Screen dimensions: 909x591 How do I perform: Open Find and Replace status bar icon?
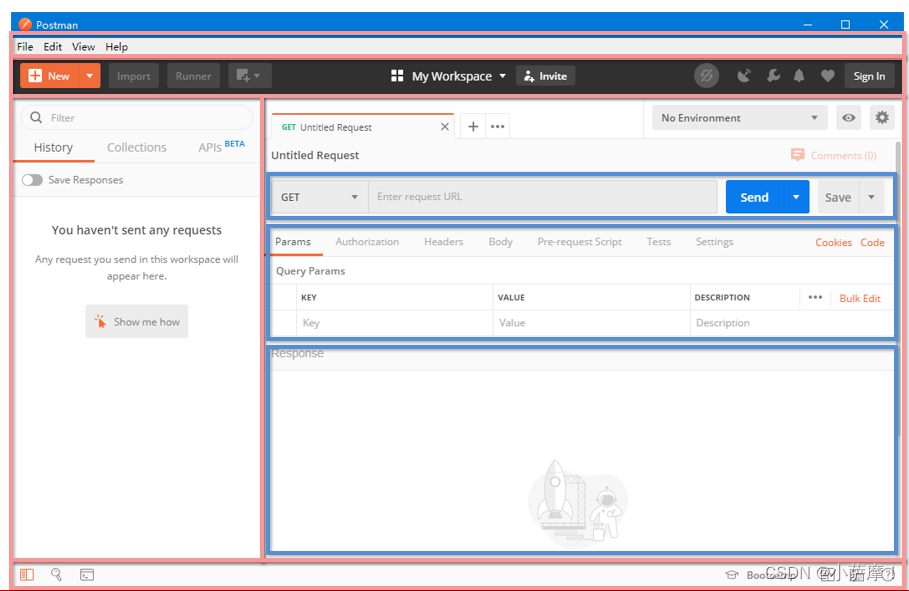pos(56,574)
